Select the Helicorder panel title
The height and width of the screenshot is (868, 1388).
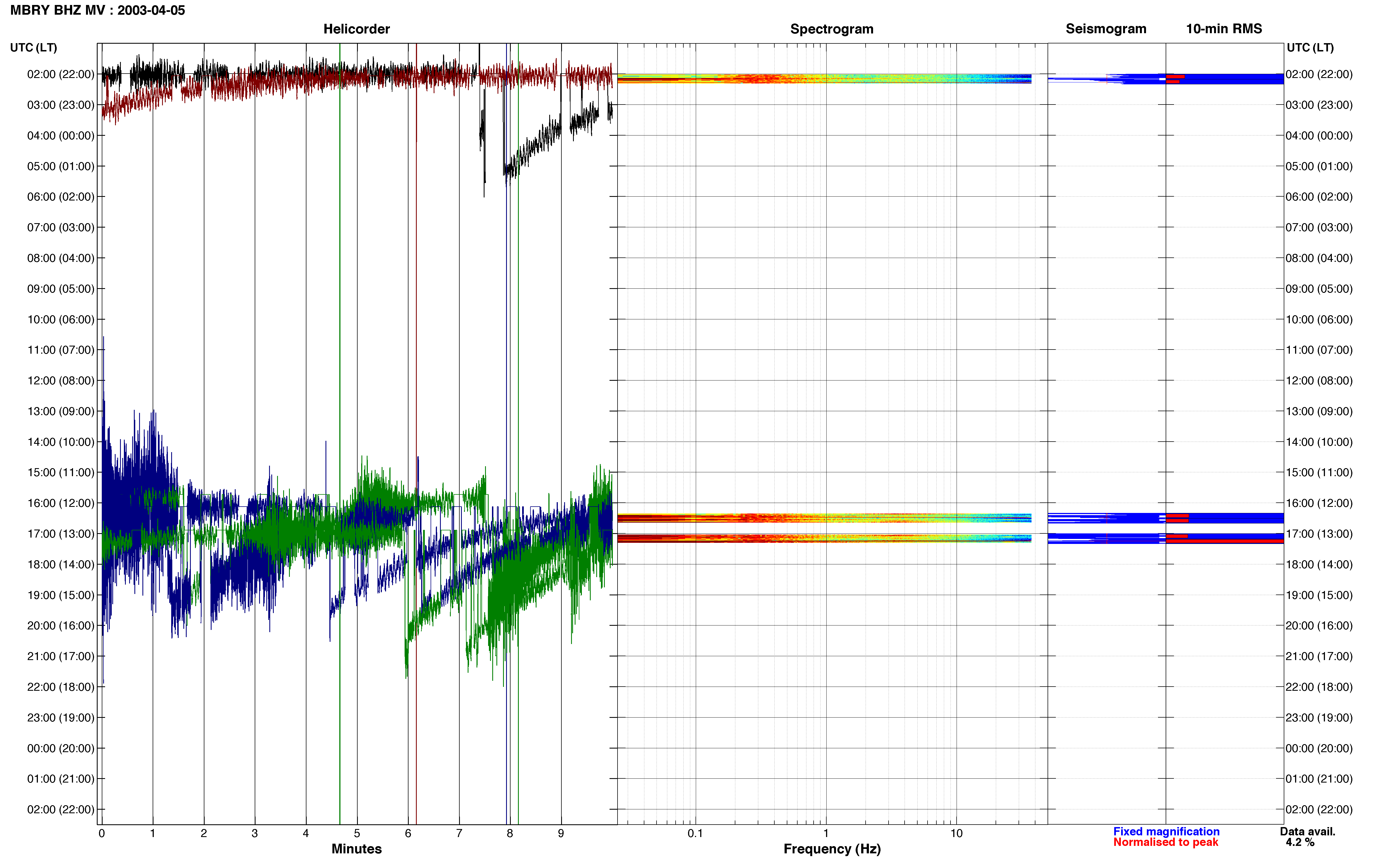click(x=356, y=29)
